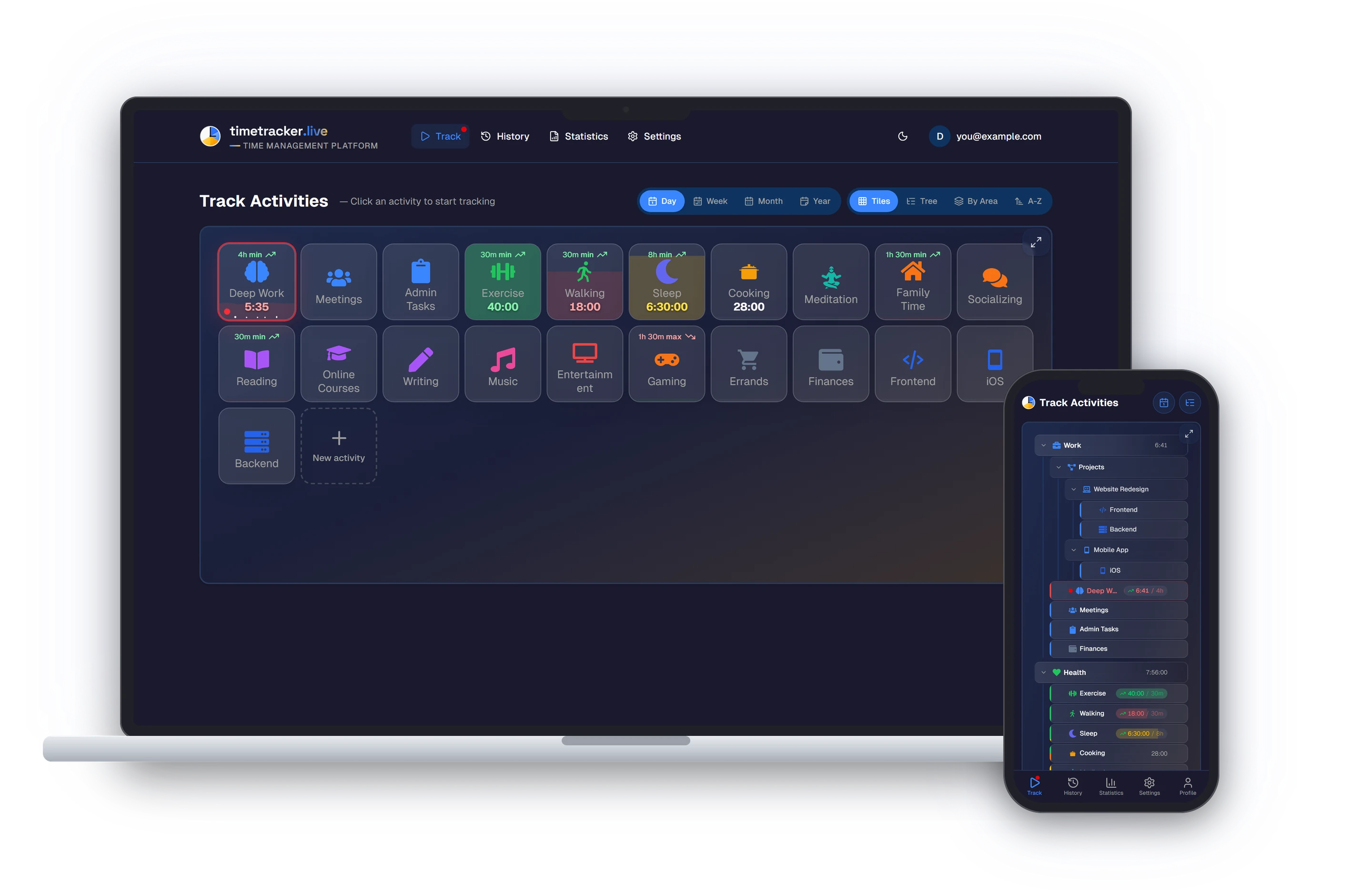Toggle dark mode with the moon icon
The image size is (1372, 892).
[x=902, y=136]
